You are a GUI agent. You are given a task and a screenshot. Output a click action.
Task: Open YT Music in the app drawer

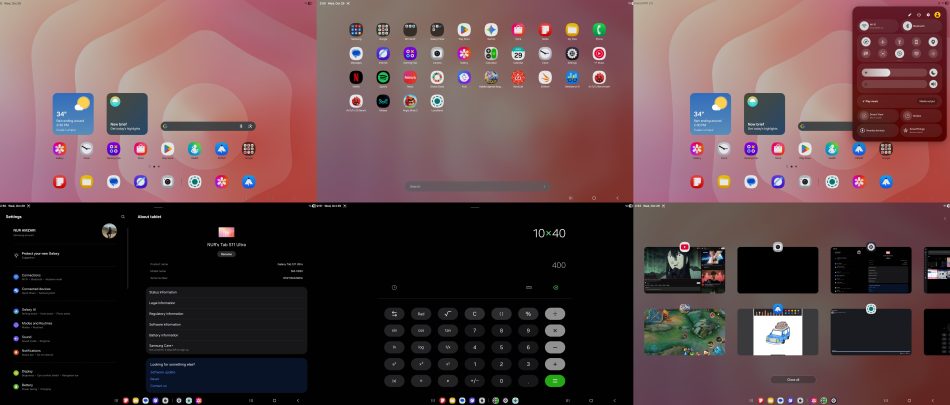[x=599, y=53]
